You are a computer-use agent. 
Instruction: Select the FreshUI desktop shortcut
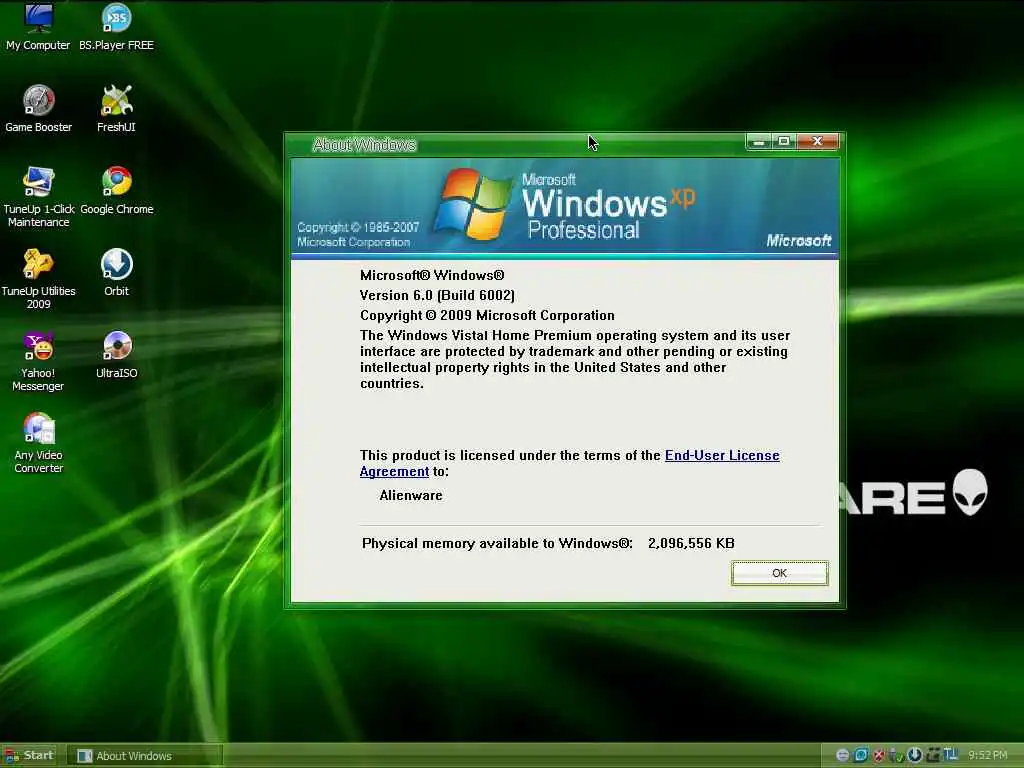pyautogui.click(x=116, y=108)
